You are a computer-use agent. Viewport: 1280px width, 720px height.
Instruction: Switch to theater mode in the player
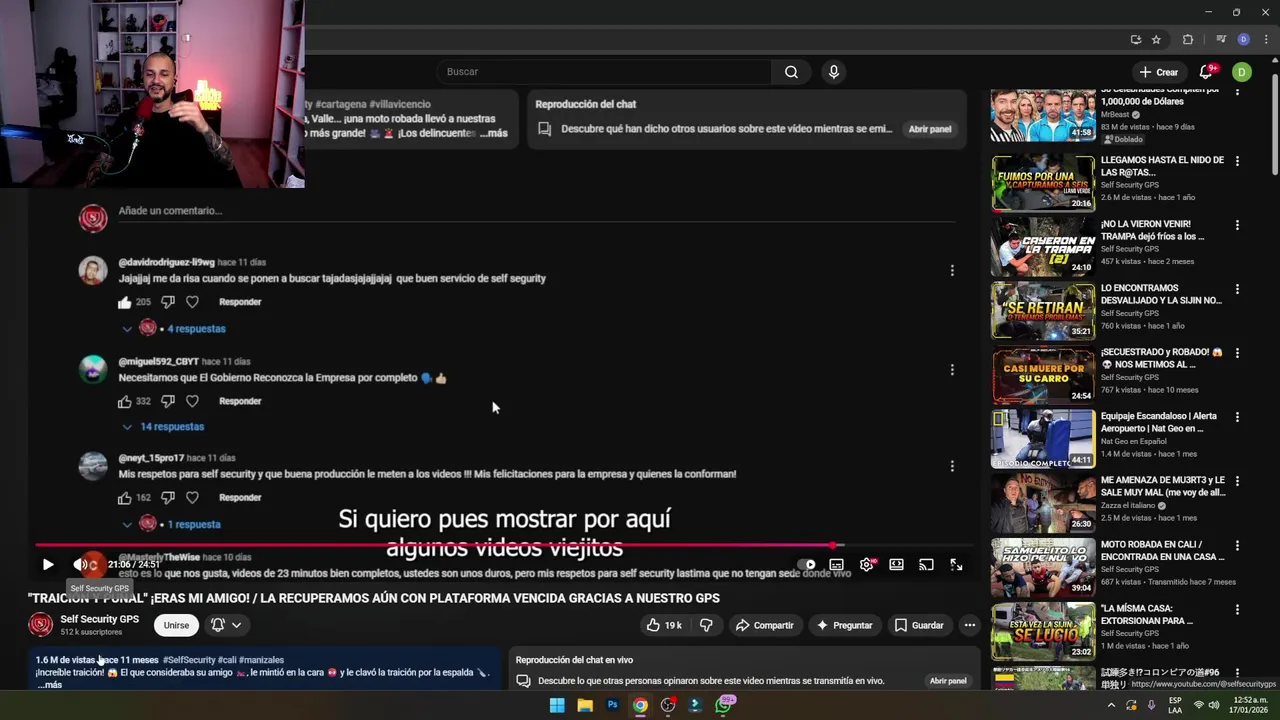(x=896, y=565)
